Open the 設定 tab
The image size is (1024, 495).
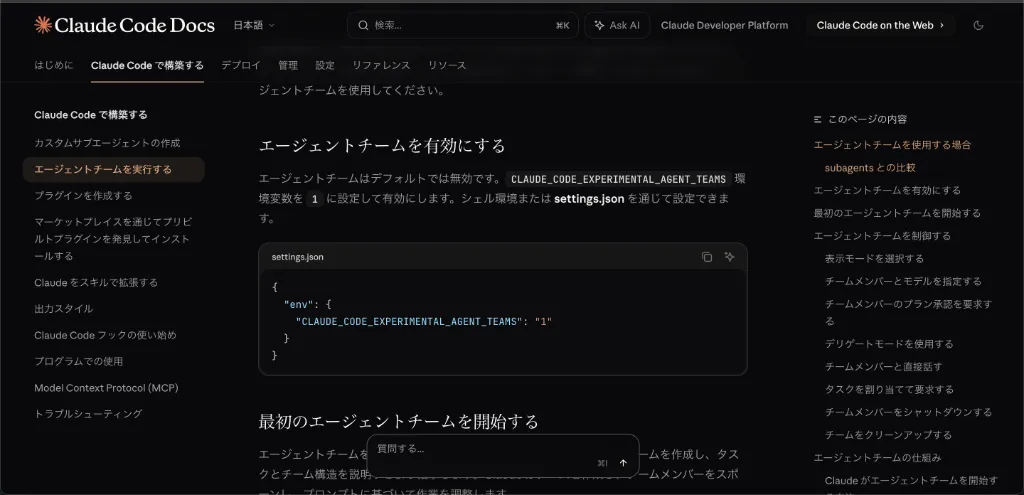click(x=325, y=65)
